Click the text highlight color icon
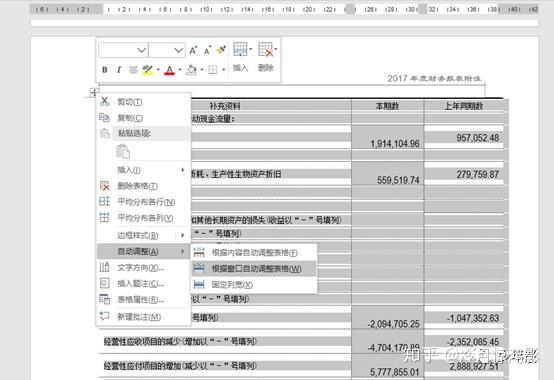Image resolution: width=554 pixels, height=380 pixels. (x=147, y=70)
